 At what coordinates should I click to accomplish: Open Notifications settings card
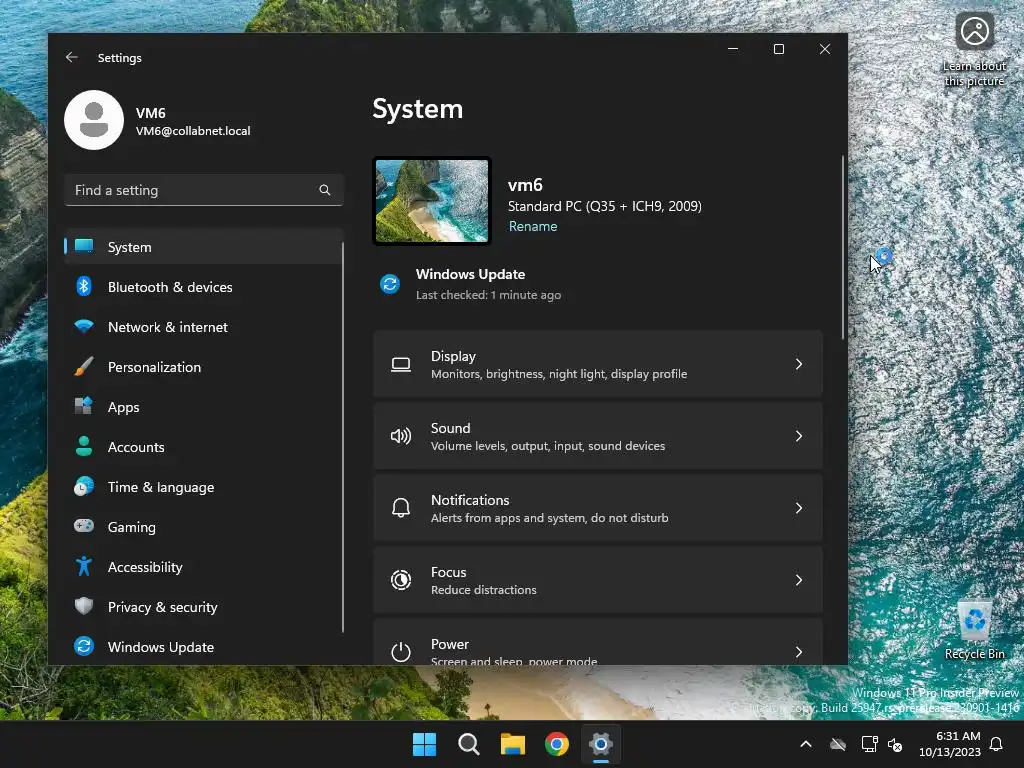(x=598, y=508)
